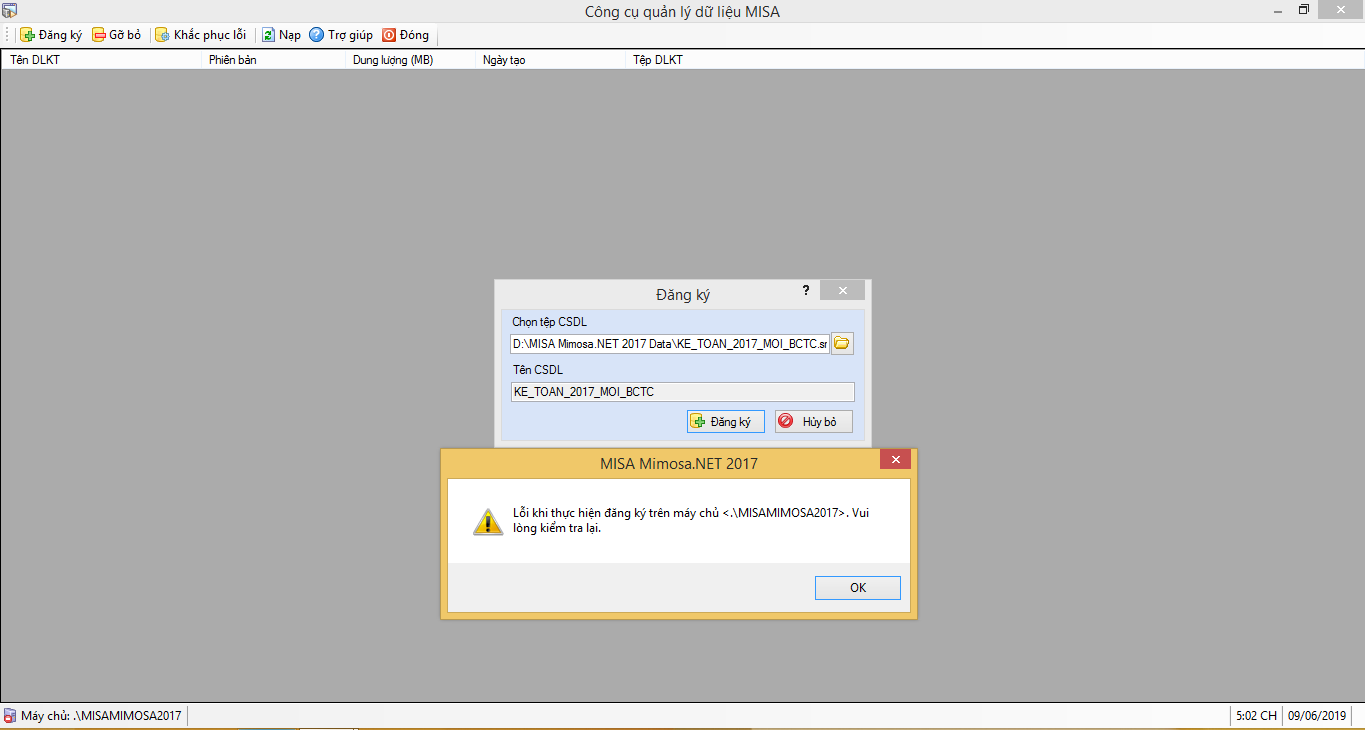Screen dimensions: 1365x730
Task: Close the MISA Mimosa.NET 2017 error dialog
Action: click(895, 460)
